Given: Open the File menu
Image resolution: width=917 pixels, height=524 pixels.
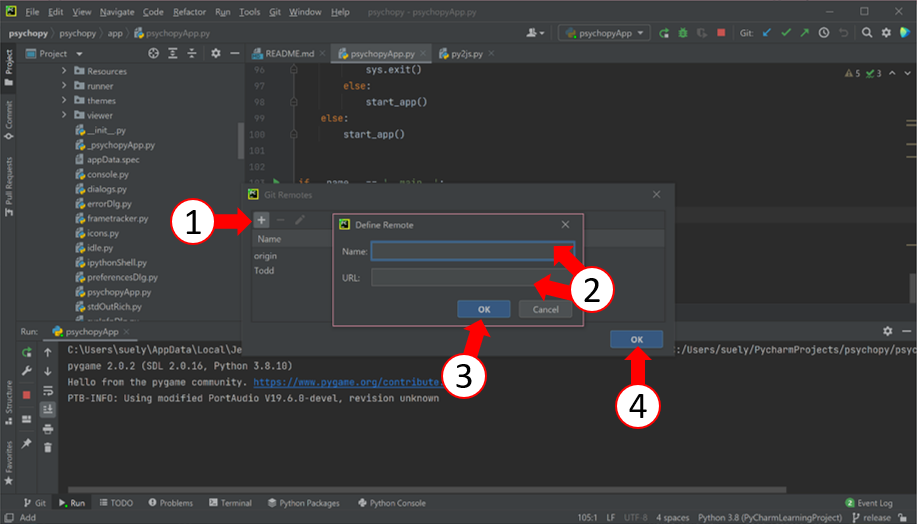Looking at the screenshot, I should (32, 12).
